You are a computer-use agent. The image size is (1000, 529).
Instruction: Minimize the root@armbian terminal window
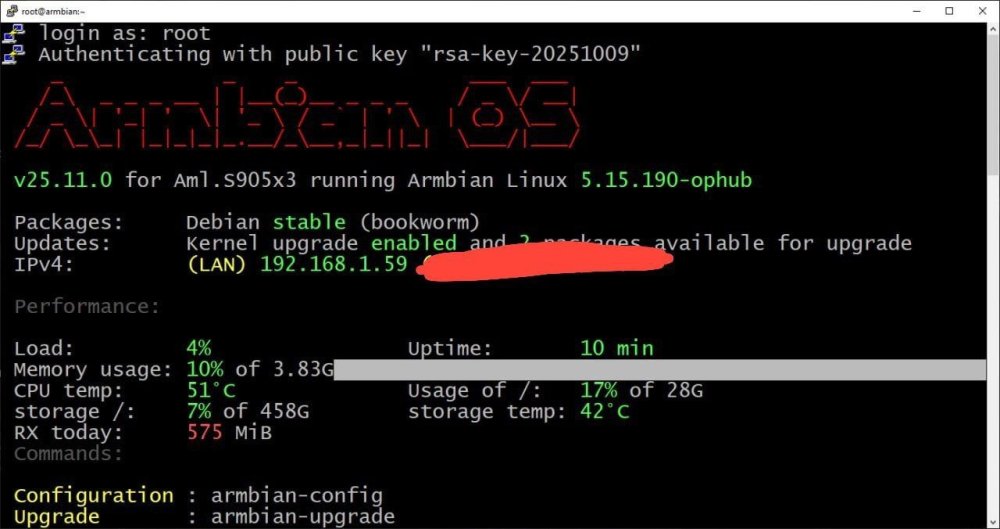pyautogui.click(x=916, y=11)
